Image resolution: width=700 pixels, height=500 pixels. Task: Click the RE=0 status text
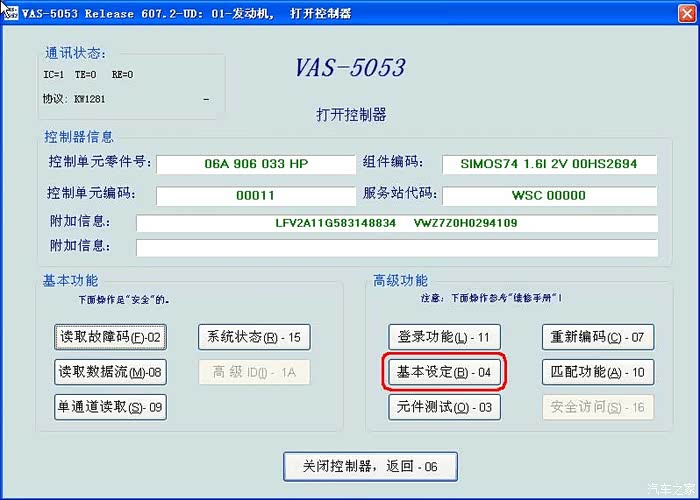click(122, 75)
